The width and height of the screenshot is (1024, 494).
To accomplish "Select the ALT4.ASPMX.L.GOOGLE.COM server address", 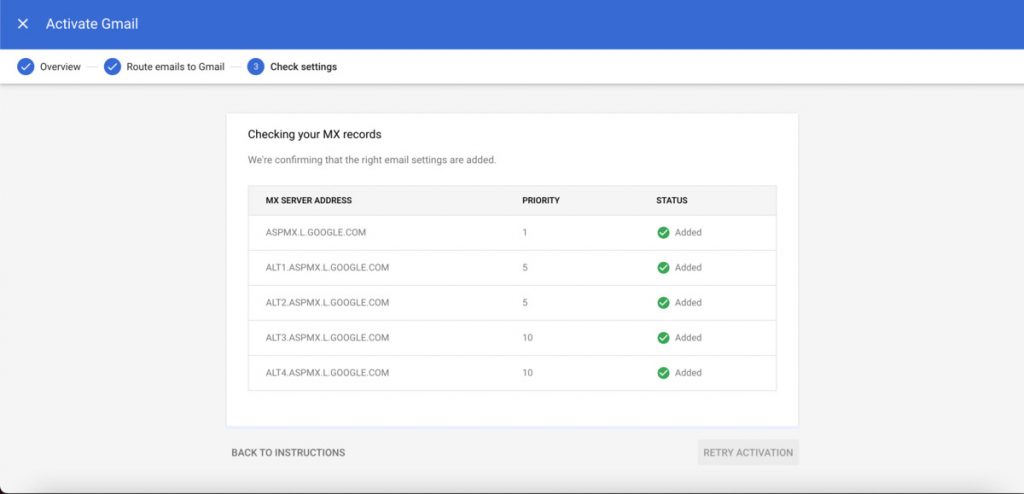I will tap(327, 373).
